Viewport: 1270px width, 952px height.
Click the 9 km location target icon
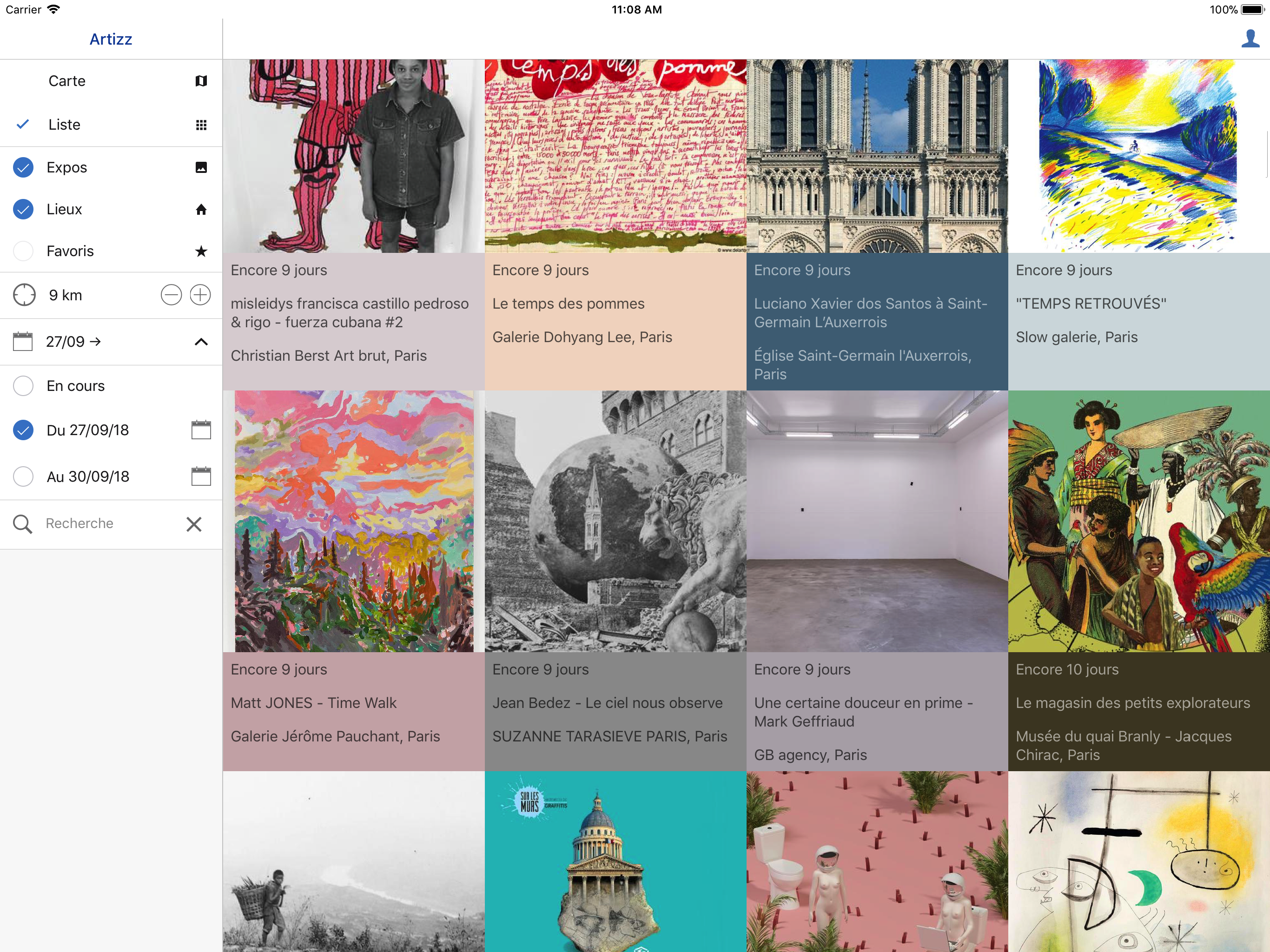tap(24, 295)
